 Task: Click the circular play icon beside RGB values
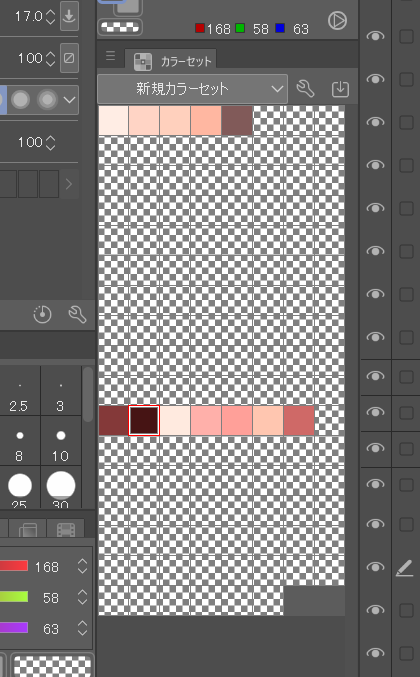[337, 21]
